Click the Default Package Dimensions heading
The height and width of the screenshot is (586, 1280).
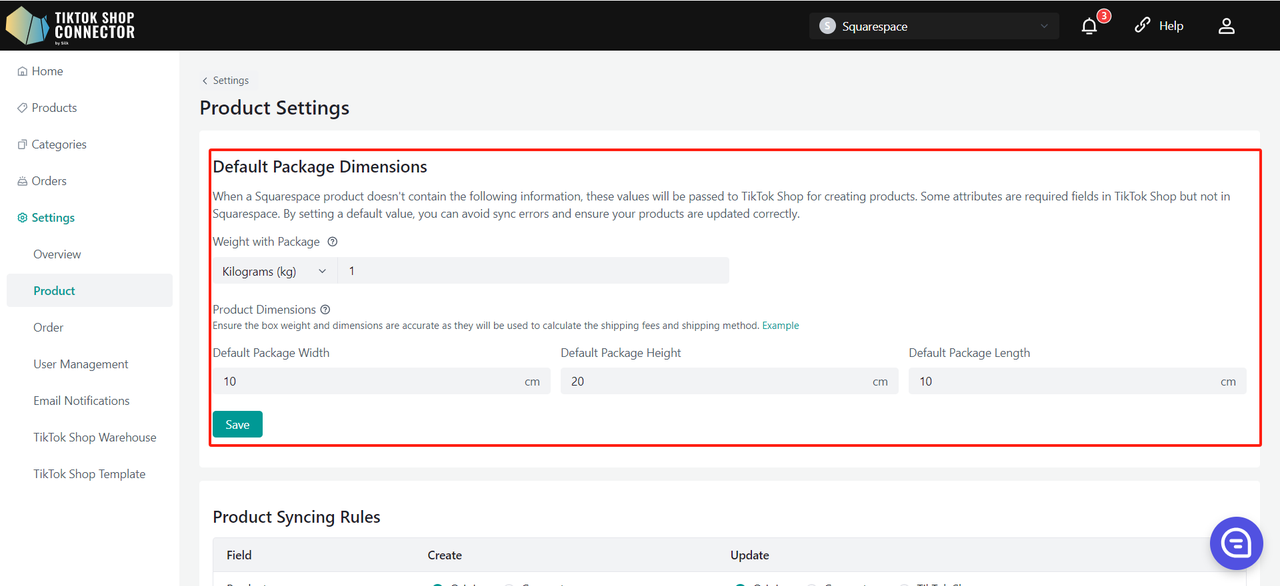320,167
